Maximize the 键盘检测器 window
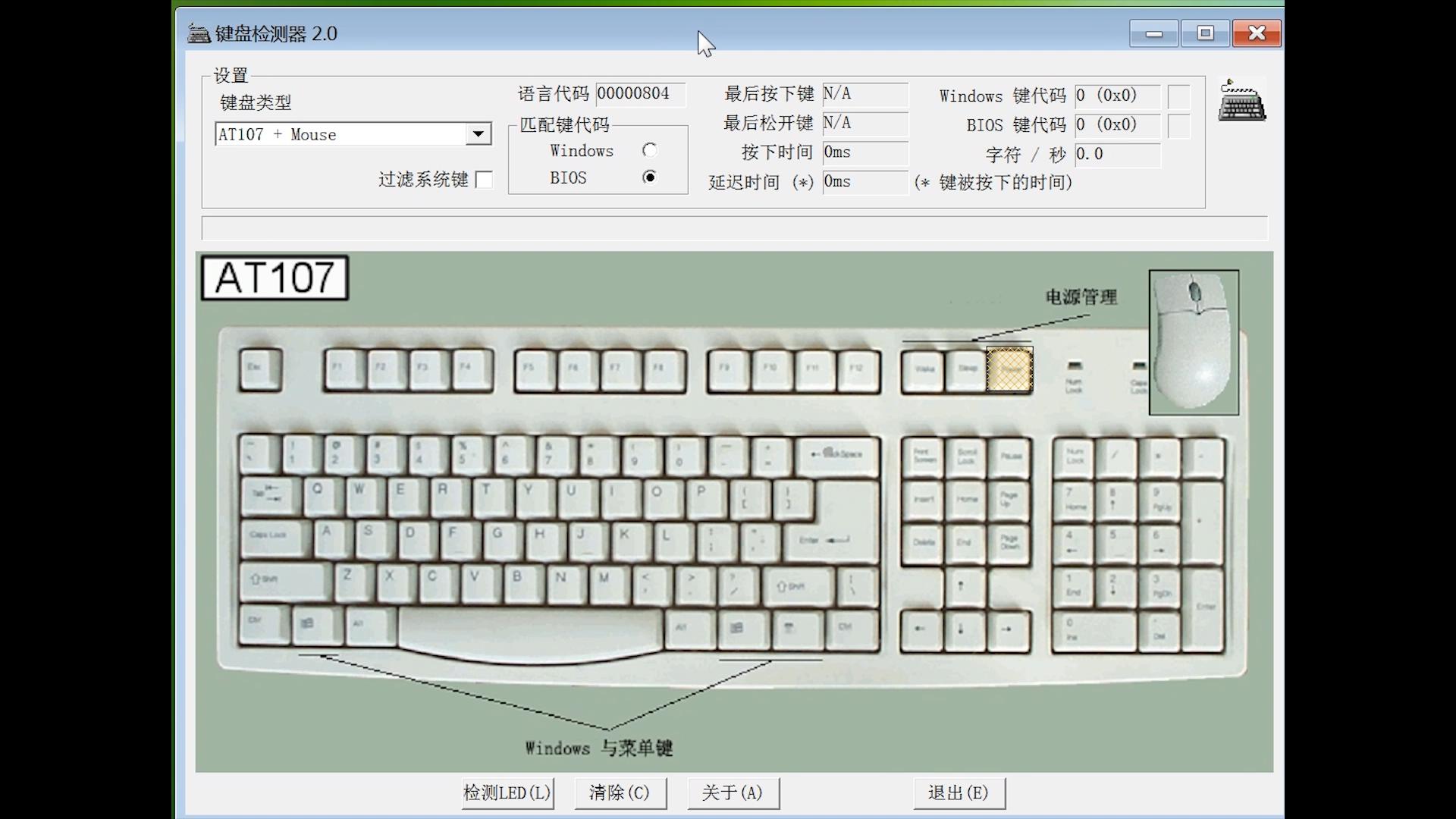1456x819 pixels. click(1205, 33)
